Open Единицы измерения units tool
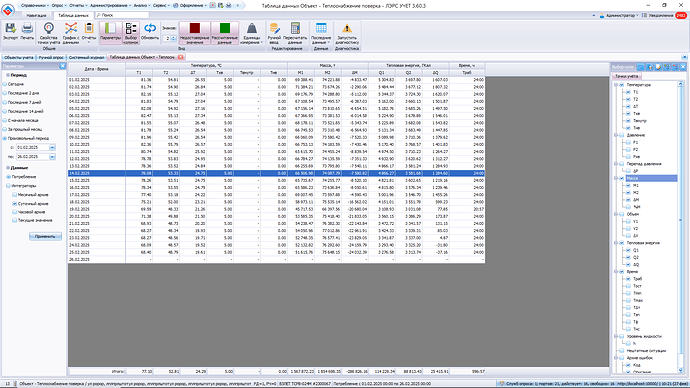This screenshot has width=690, height=388. (252, 33)
